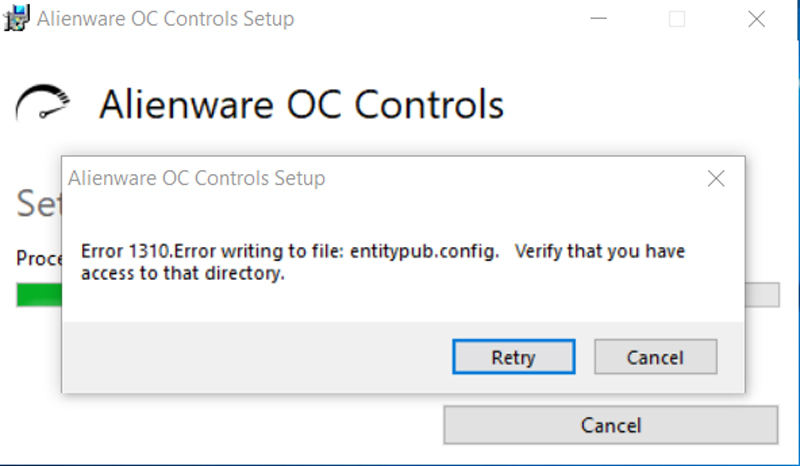Image resolution: width=800 pixels, height=466 pixels.
Task: Click the 'access to that directory' line
Action: point(183,273)
